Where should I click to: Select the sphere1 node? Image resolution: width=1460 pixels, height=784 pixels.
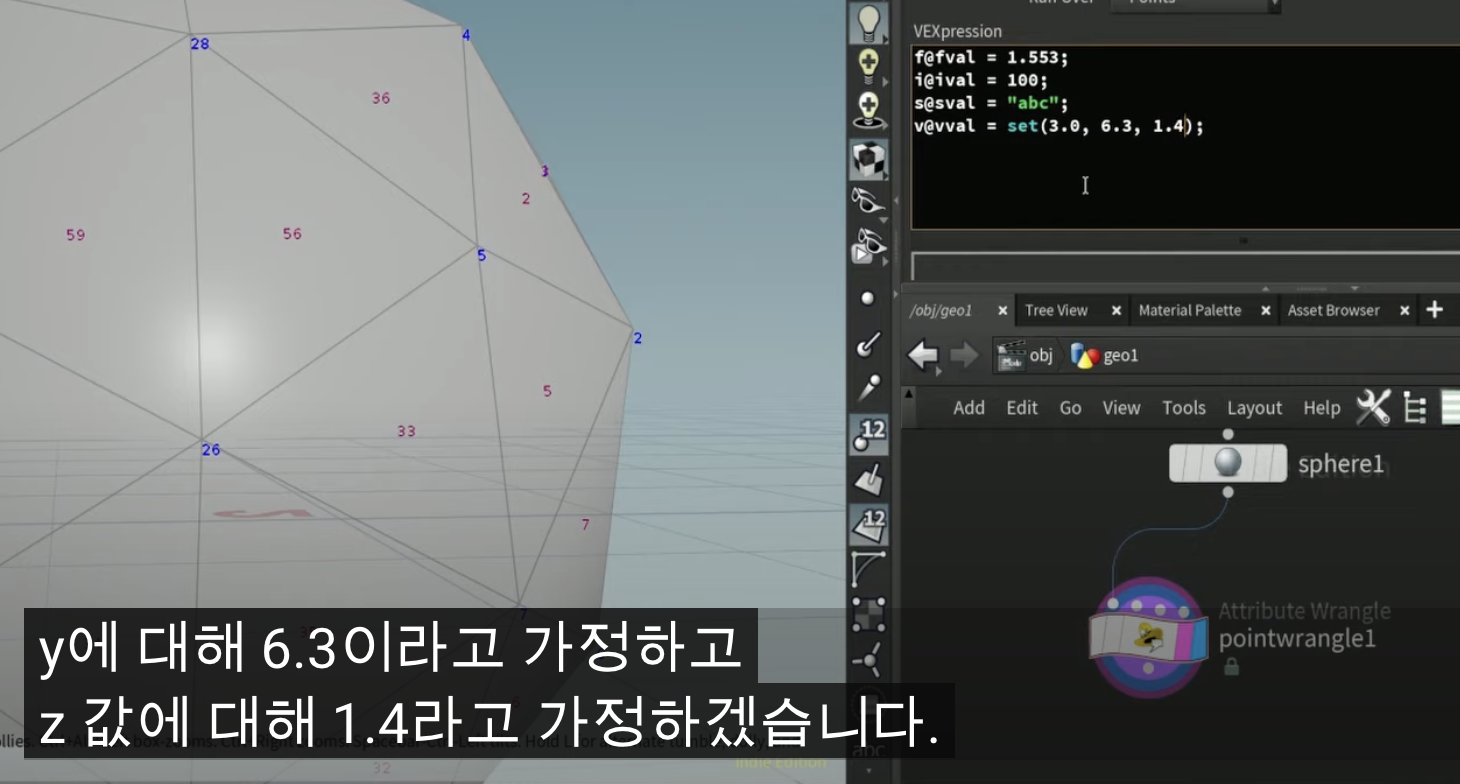tap(1228, 463)
